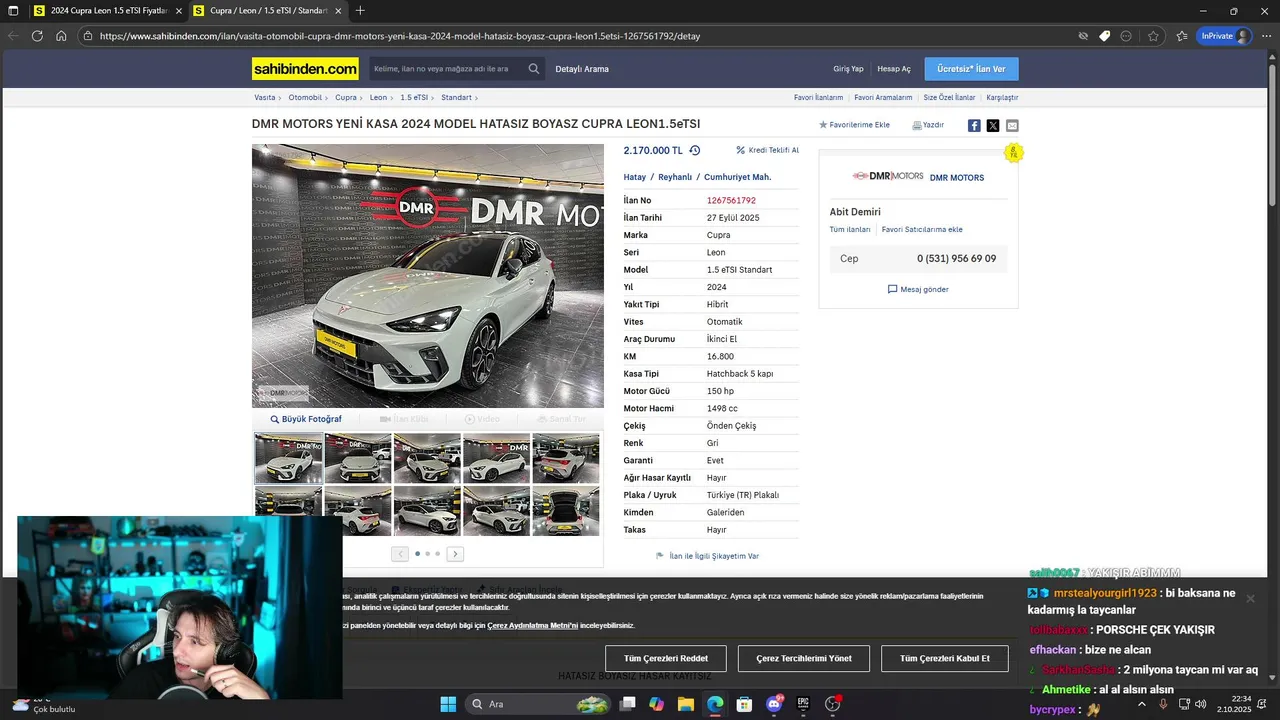This screenshot has height=720, width=1280.
Task: Click the search magnifier icon in site header
Action: [x=534, y=69]
